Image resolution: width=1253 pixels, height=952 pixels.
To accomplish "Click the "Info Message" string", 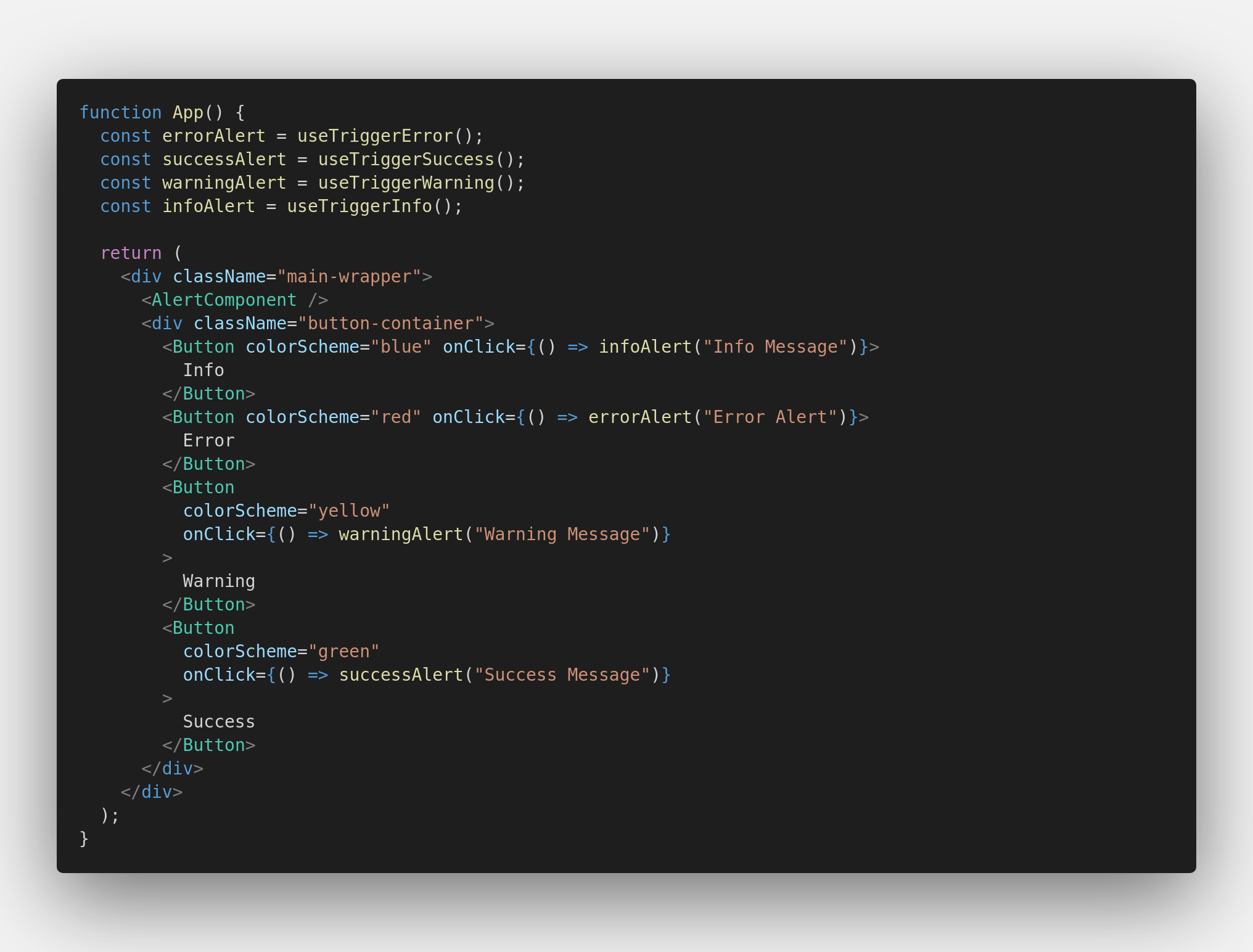I will 775,347.
